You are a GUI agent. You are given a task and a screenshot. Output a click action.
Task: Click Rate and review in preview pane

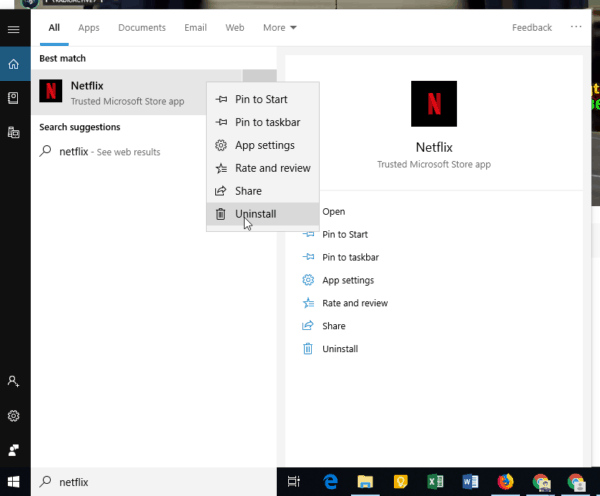tap(355, 303)
